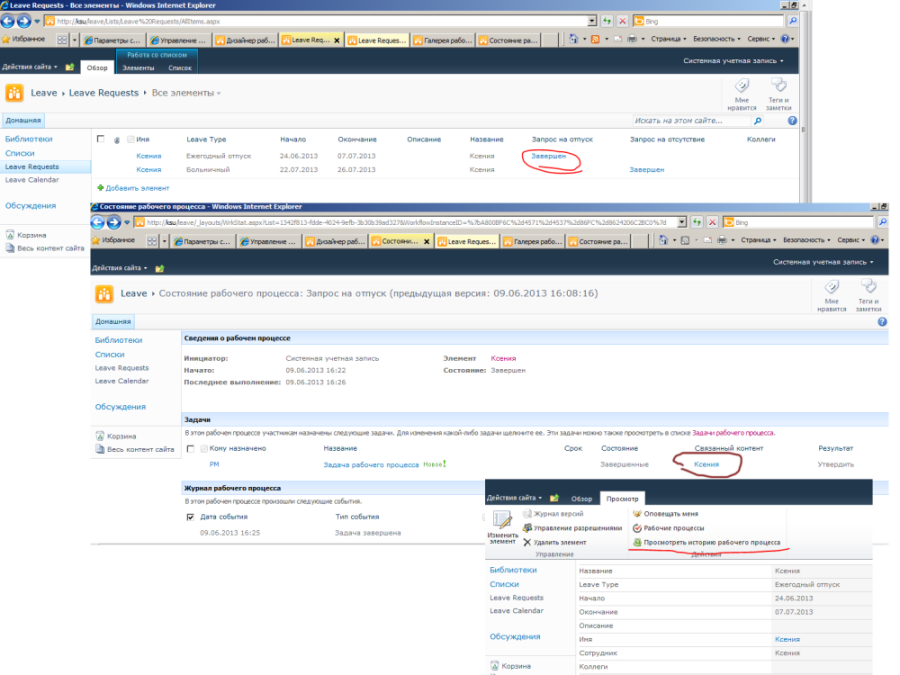Click the "Задача рабочего процесса" task link

click(371, 465)
